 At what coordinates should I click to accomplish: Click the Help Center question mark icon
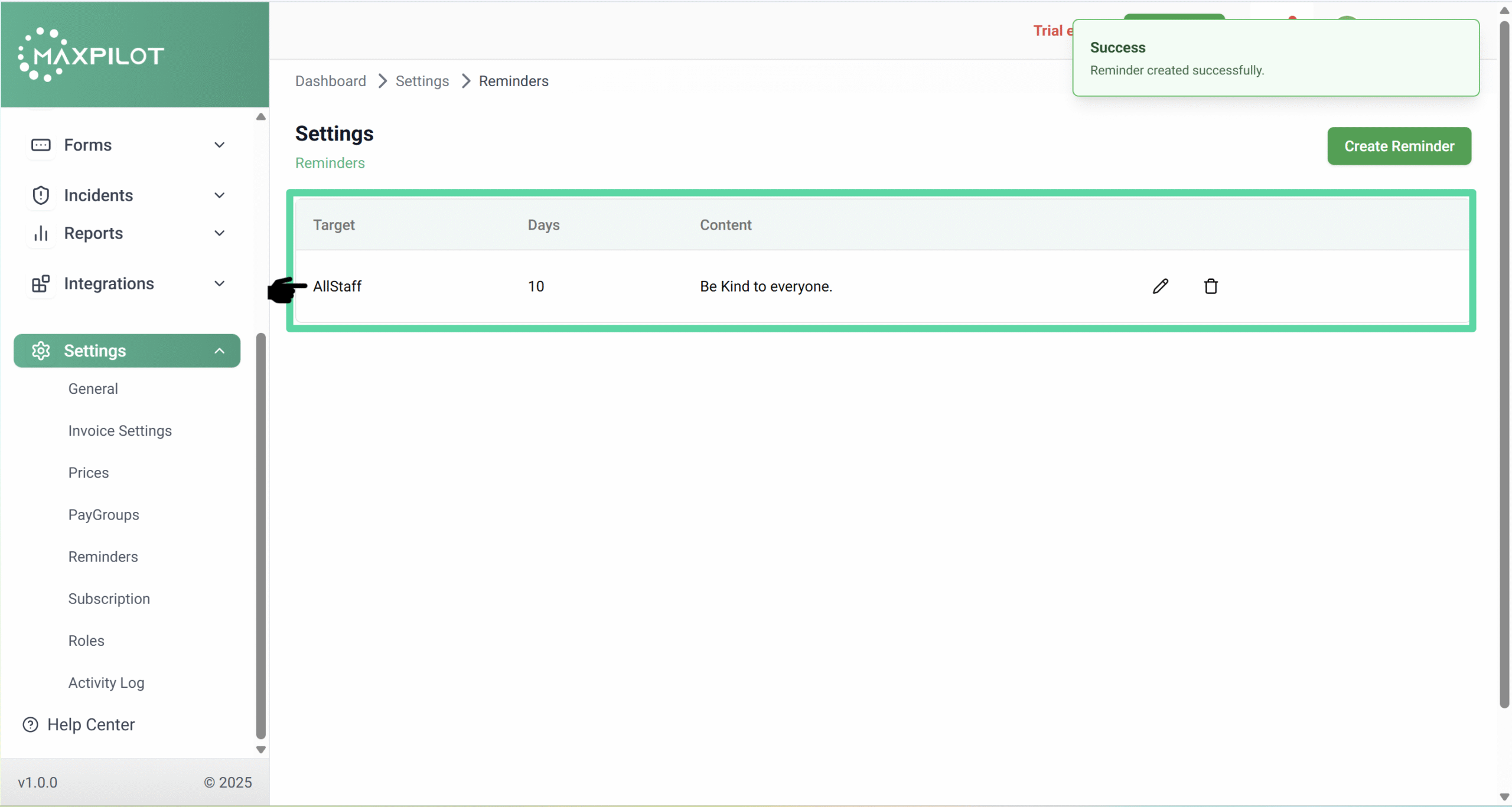(x=30, y=725)
